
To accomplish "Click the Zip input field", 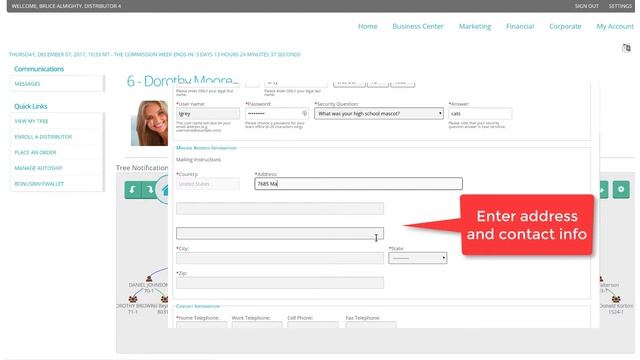I will [x=280, y=282].
